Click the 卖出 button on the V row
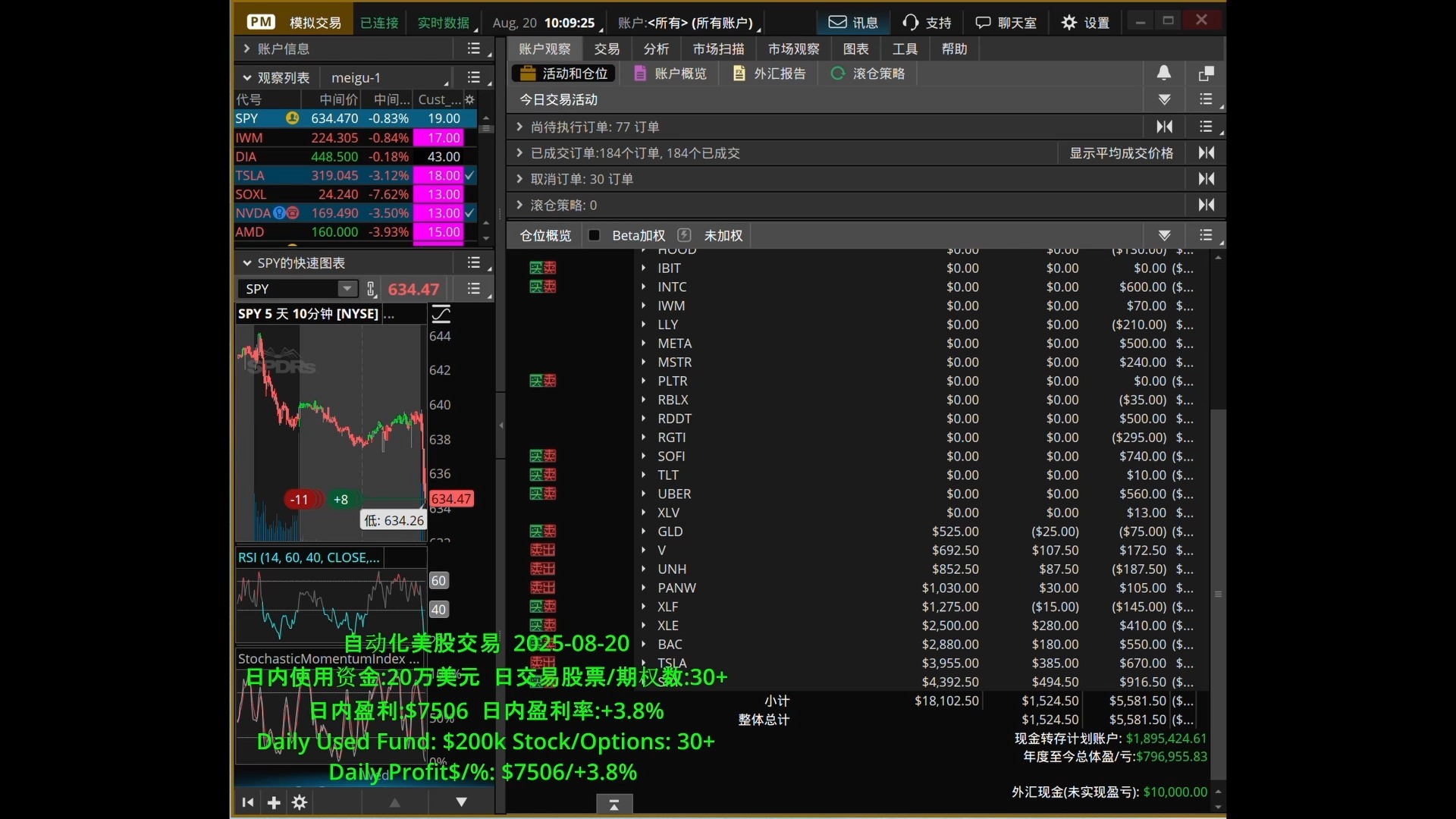The image size is (1456, 819). pyautogui.click(x=543, y=550)
